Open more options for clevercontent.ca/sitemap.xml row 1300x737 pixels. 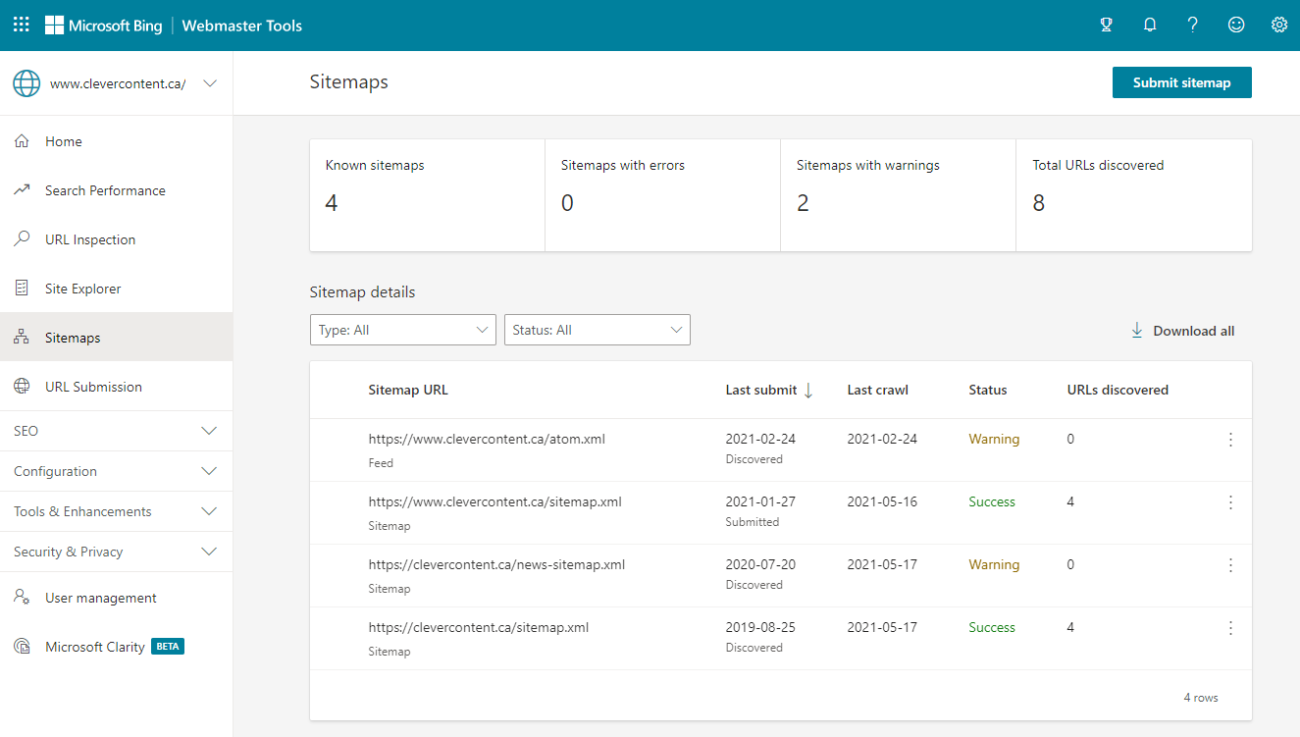pyautogui.click(x=1230, y=628)
